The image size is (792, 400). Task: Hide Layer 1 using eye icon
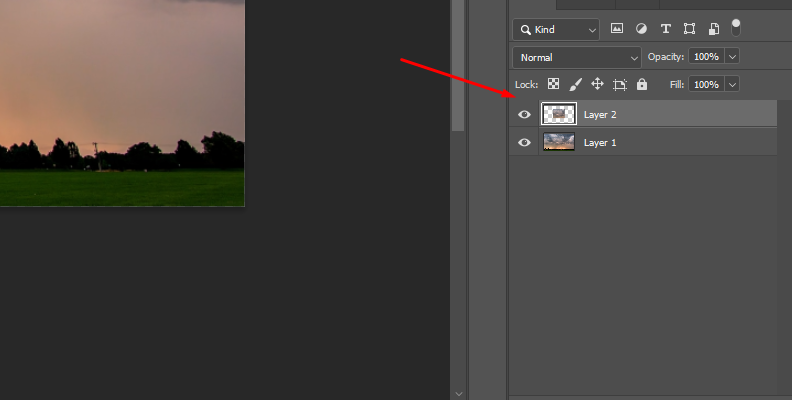(524, 143)
